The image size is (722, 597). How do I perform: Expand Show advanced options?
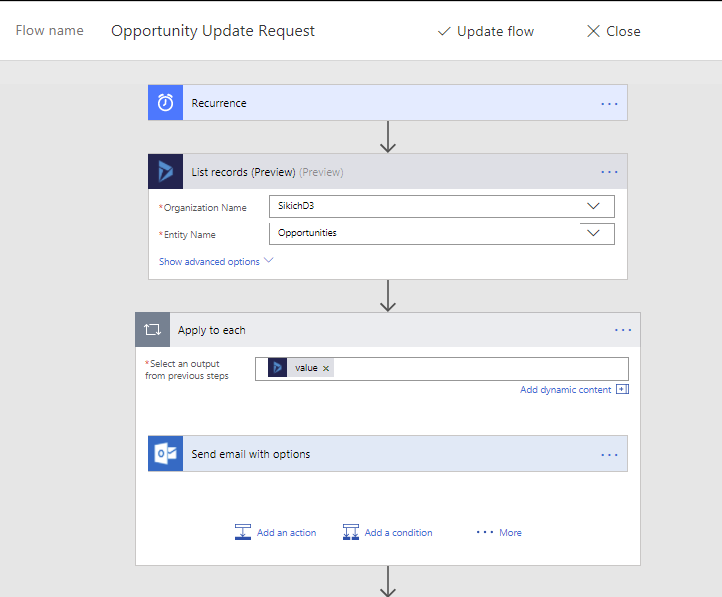click(x=215, y=262)
